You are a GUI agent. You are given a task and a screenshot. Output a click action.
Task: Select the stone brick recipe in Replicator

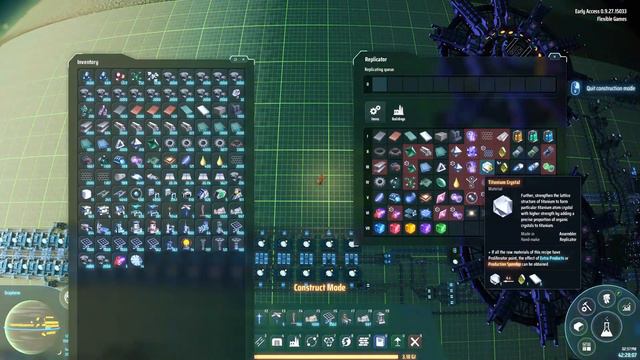(441, 136)
